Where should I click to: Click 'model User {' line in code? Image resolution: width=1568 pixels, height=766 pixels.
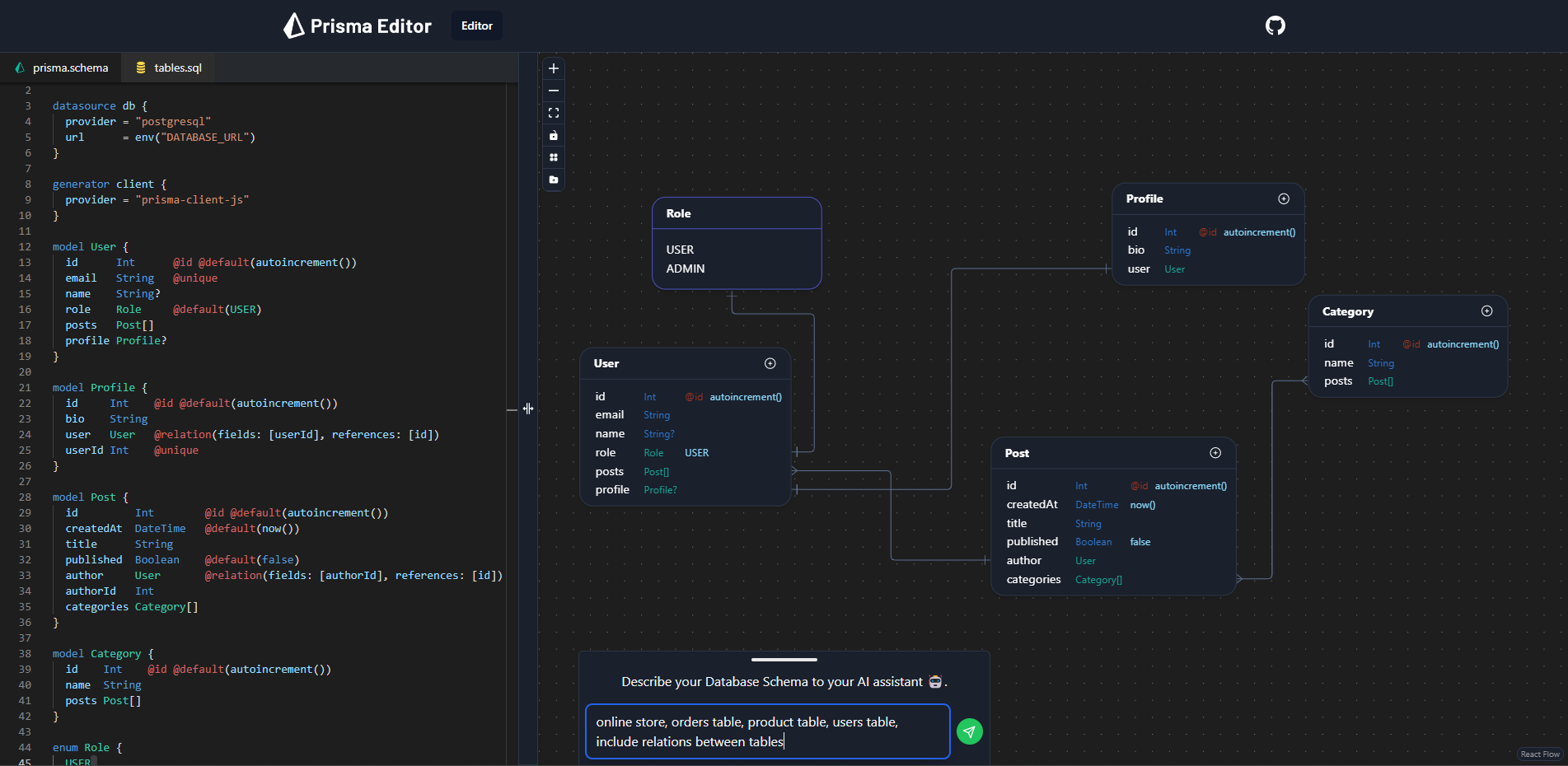[91, 247]
